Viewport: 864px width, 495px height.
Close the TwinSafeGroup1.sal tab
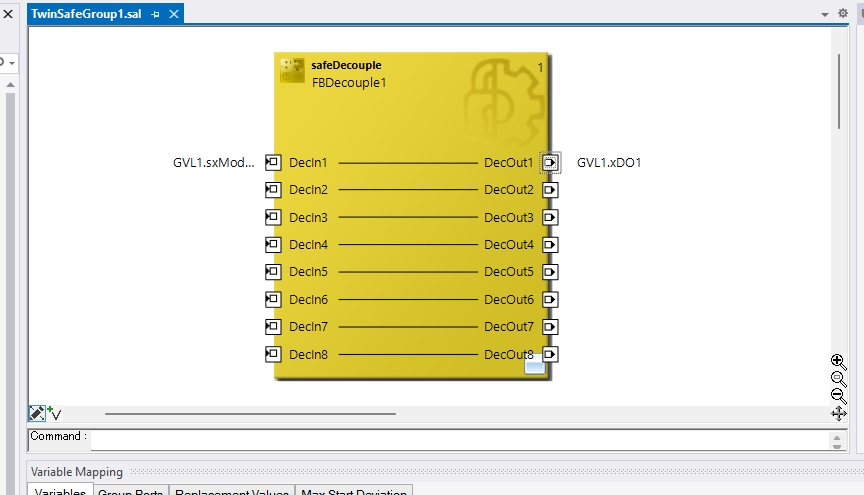pos(174,14)
